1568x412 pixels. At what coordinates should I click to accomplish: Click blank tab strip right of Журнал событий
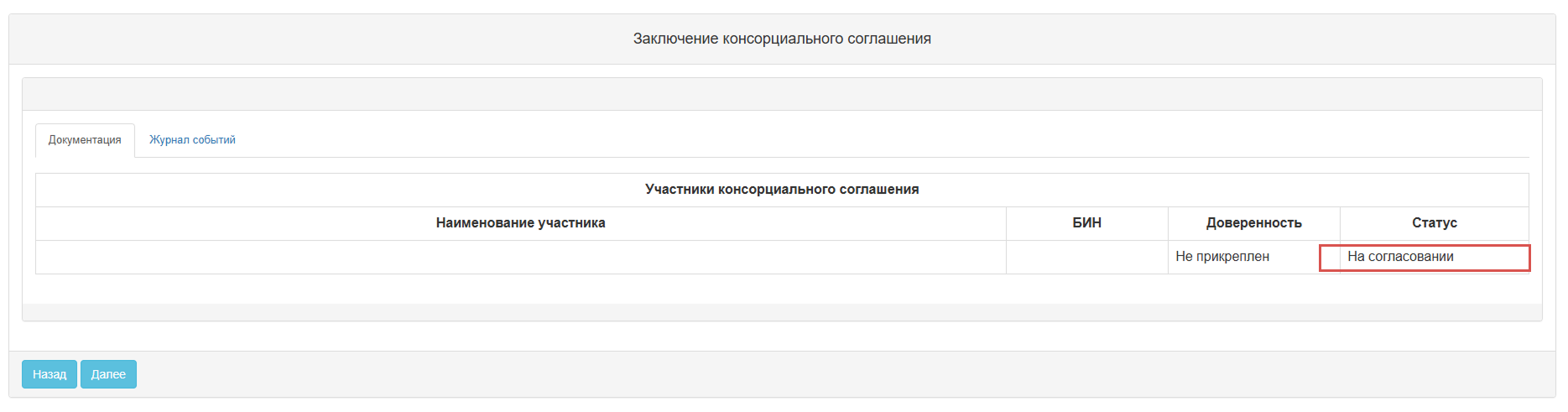click(x=839, y=140)
